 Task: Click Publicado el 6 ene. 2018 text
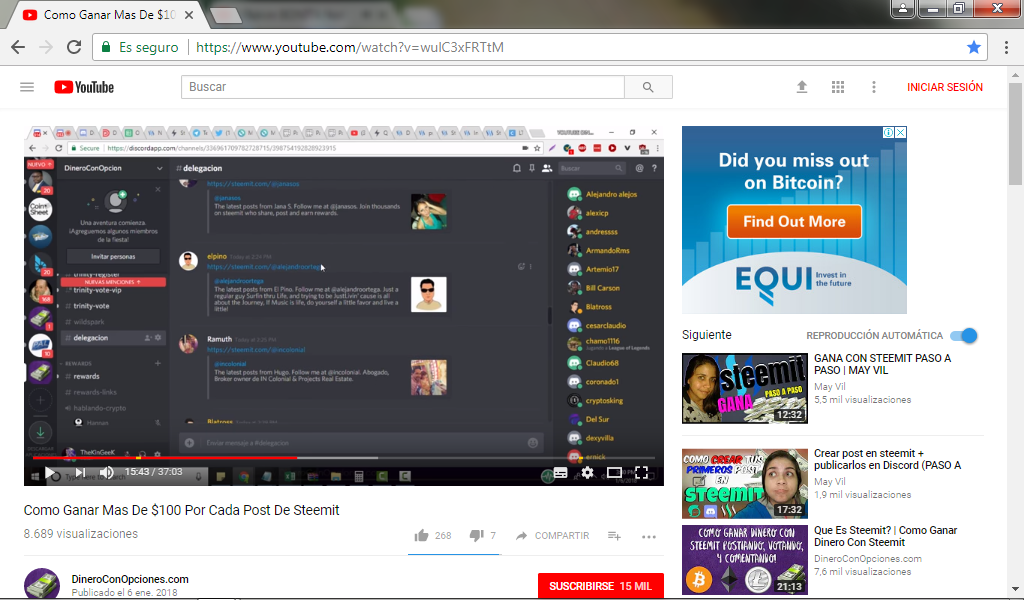click(124, 593)
